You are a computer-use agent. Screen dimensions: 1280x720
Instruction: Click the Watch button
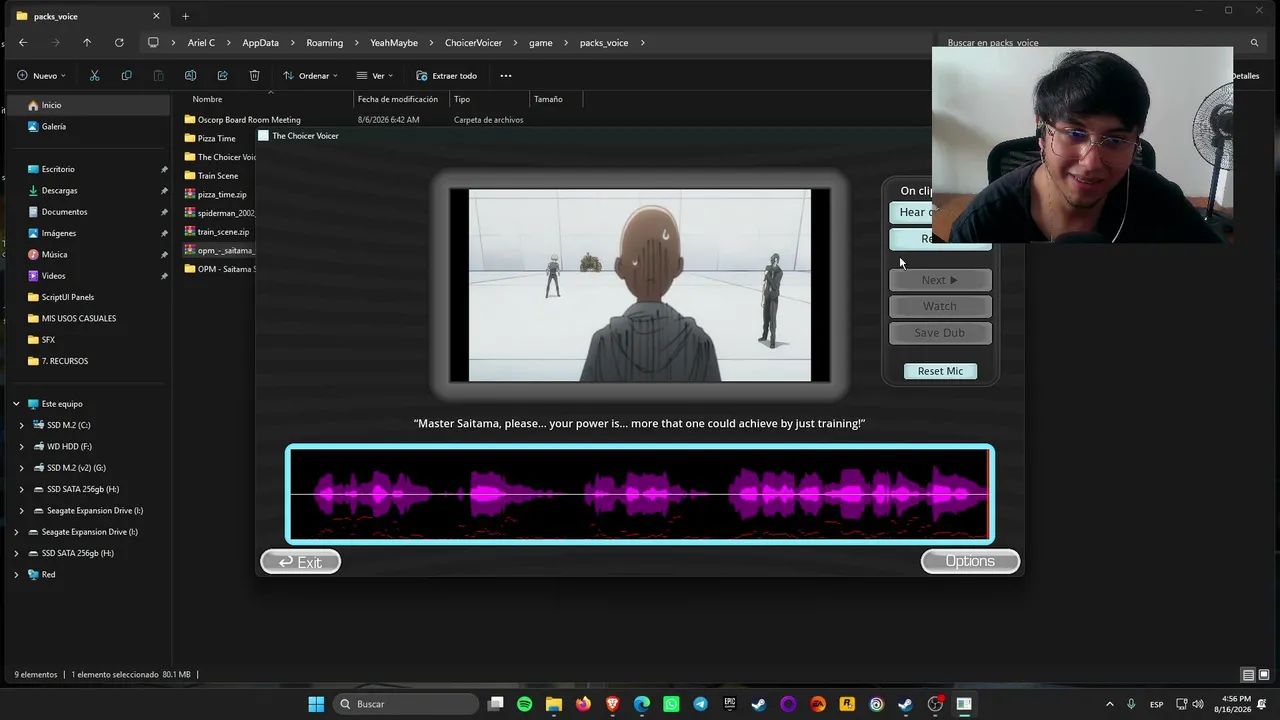[940, 306]
